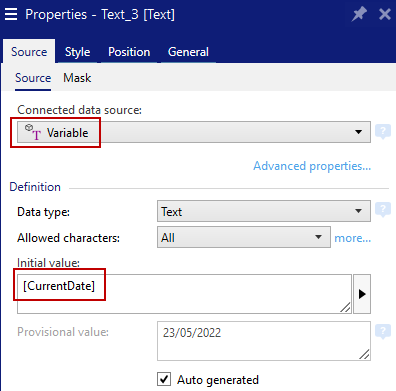Expand the Connected data source dropdown

[194, 132]
